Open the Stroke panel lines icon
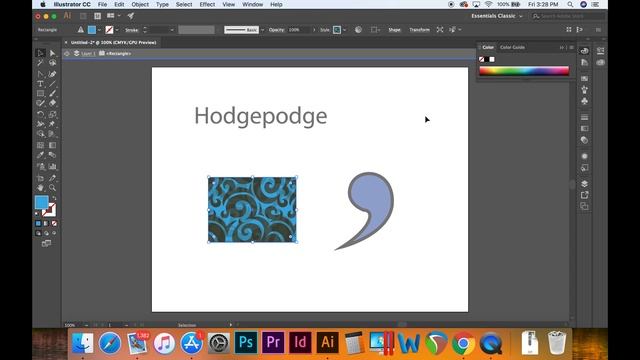The width and height of the screenshot is (640, 360). coord(584,117)
